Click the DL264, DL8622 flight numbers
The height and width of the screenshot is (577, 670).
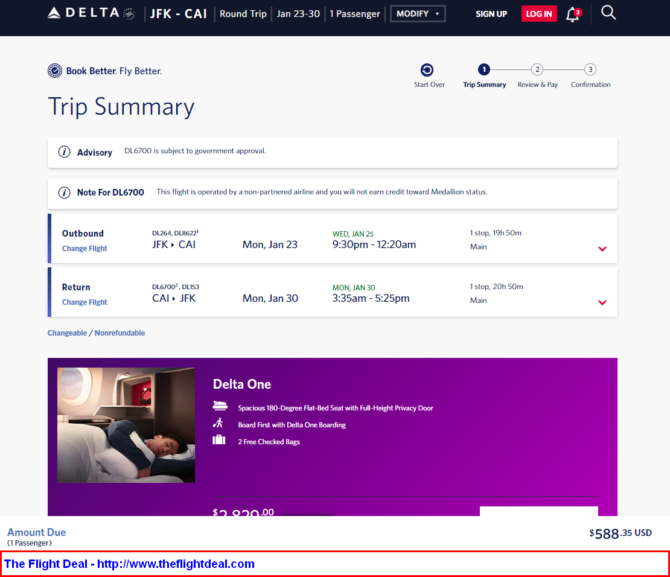click(175, 233)
